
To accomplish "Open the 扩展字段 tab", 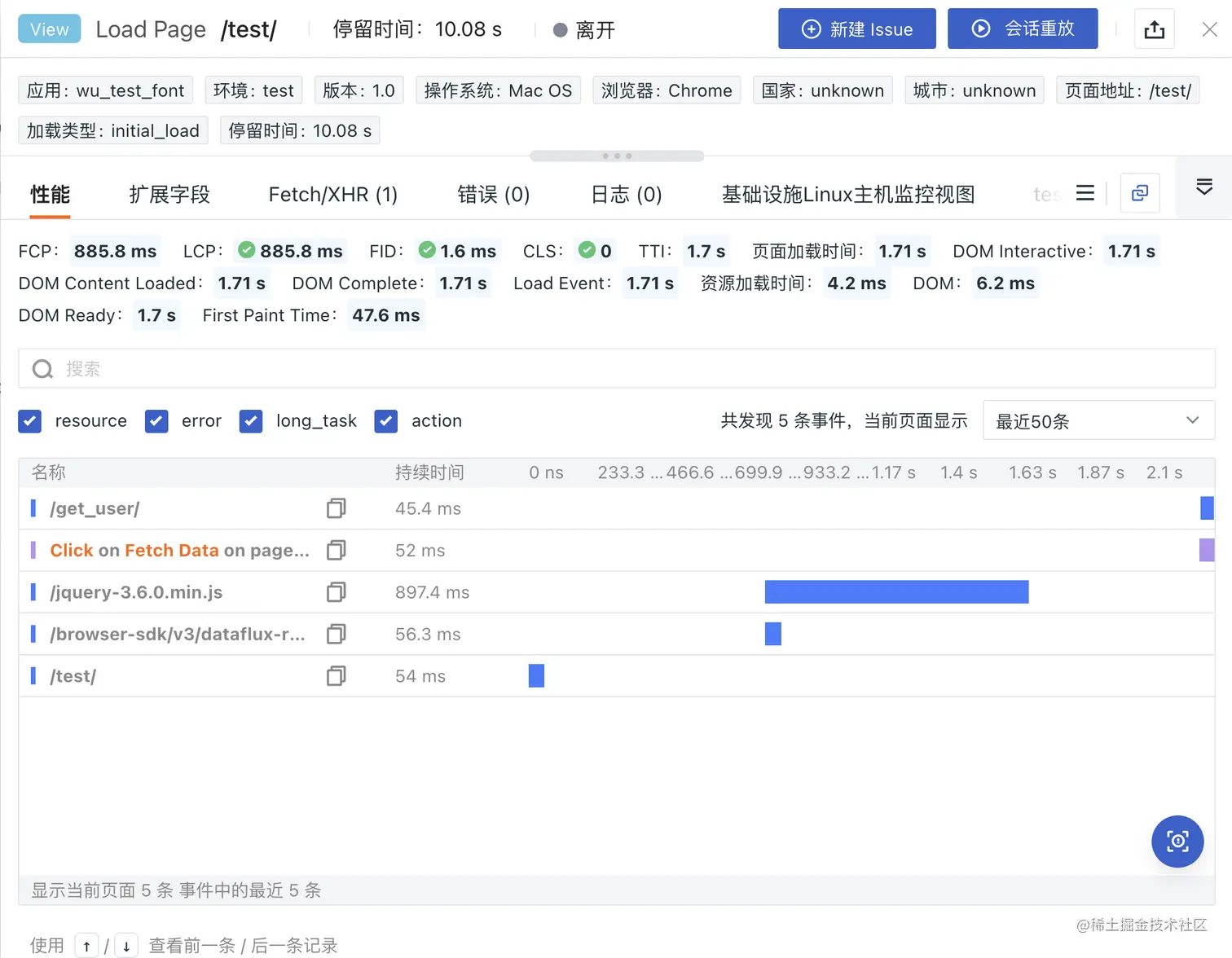I will 169,194.
